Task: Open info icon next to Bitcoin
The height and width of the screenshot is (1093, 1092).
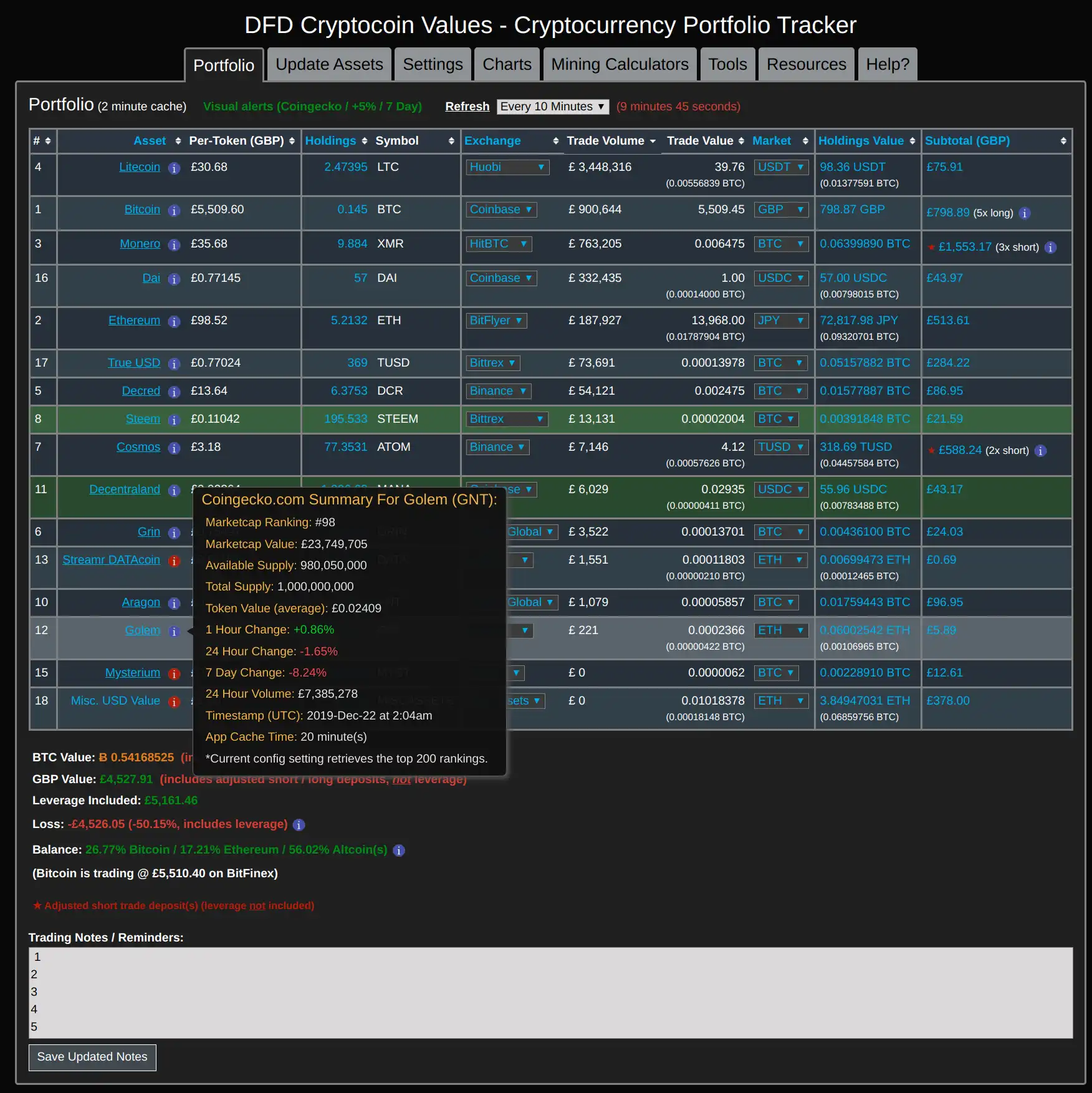Action: pyautogui.click(x=175, y=211)
